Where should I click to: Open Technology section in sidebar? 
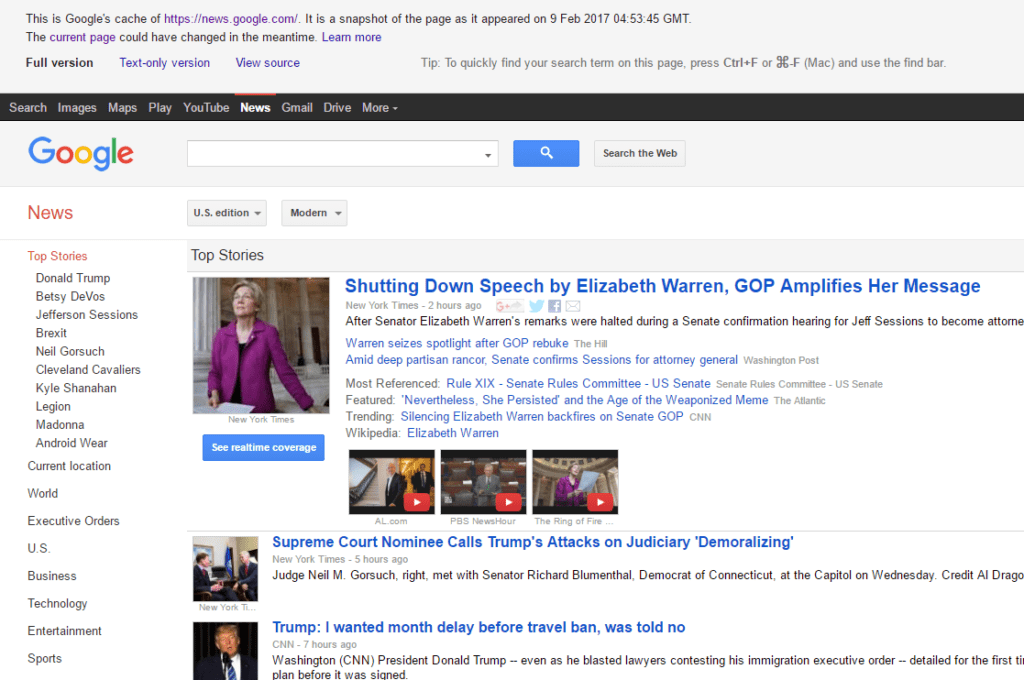point(57,604)
